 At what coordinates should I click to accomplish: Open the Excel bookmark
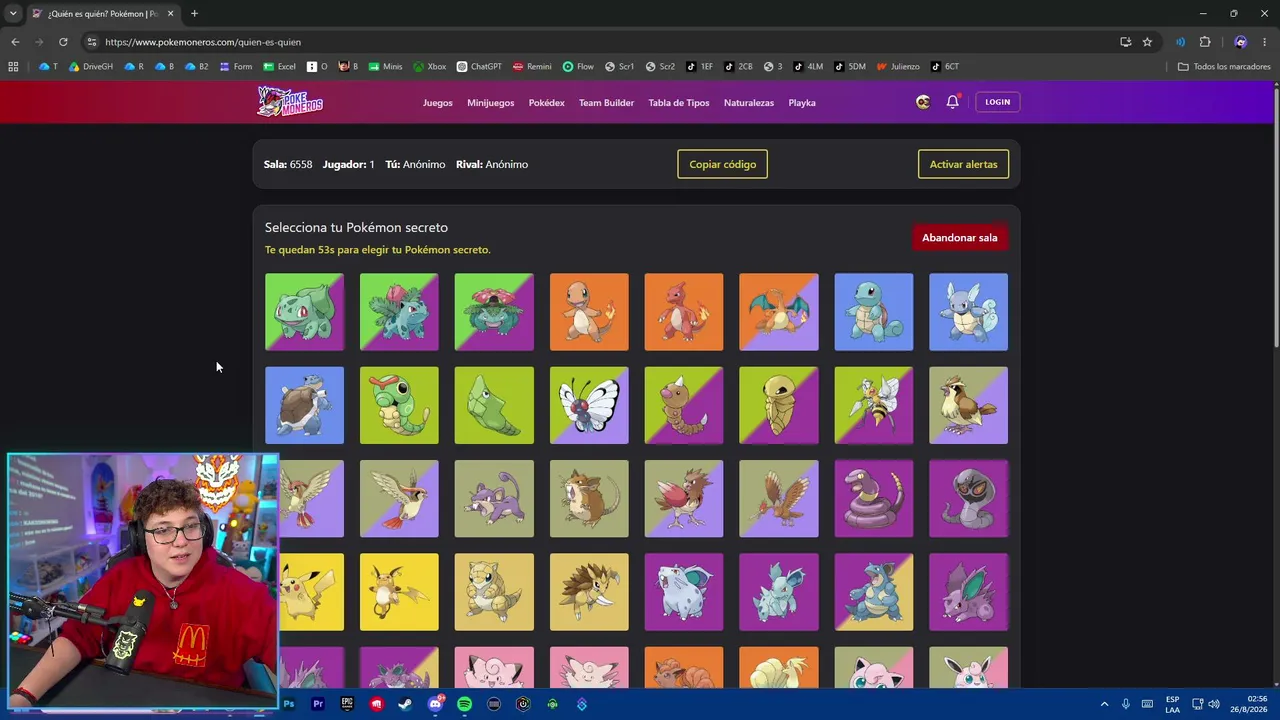tap(279, 67)
